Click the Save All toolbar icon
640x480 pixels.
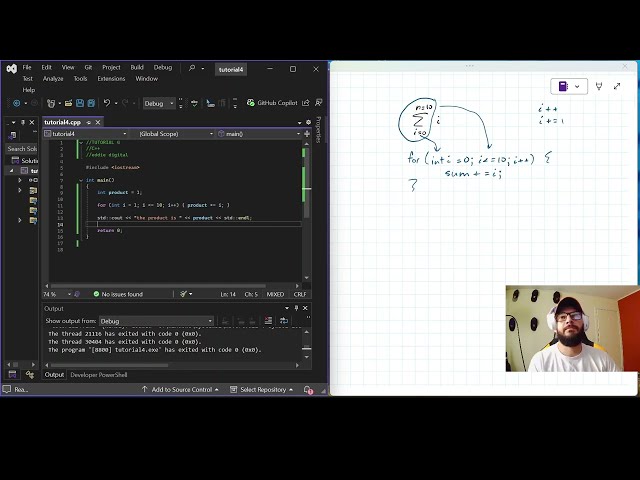[x=91, y=103]
